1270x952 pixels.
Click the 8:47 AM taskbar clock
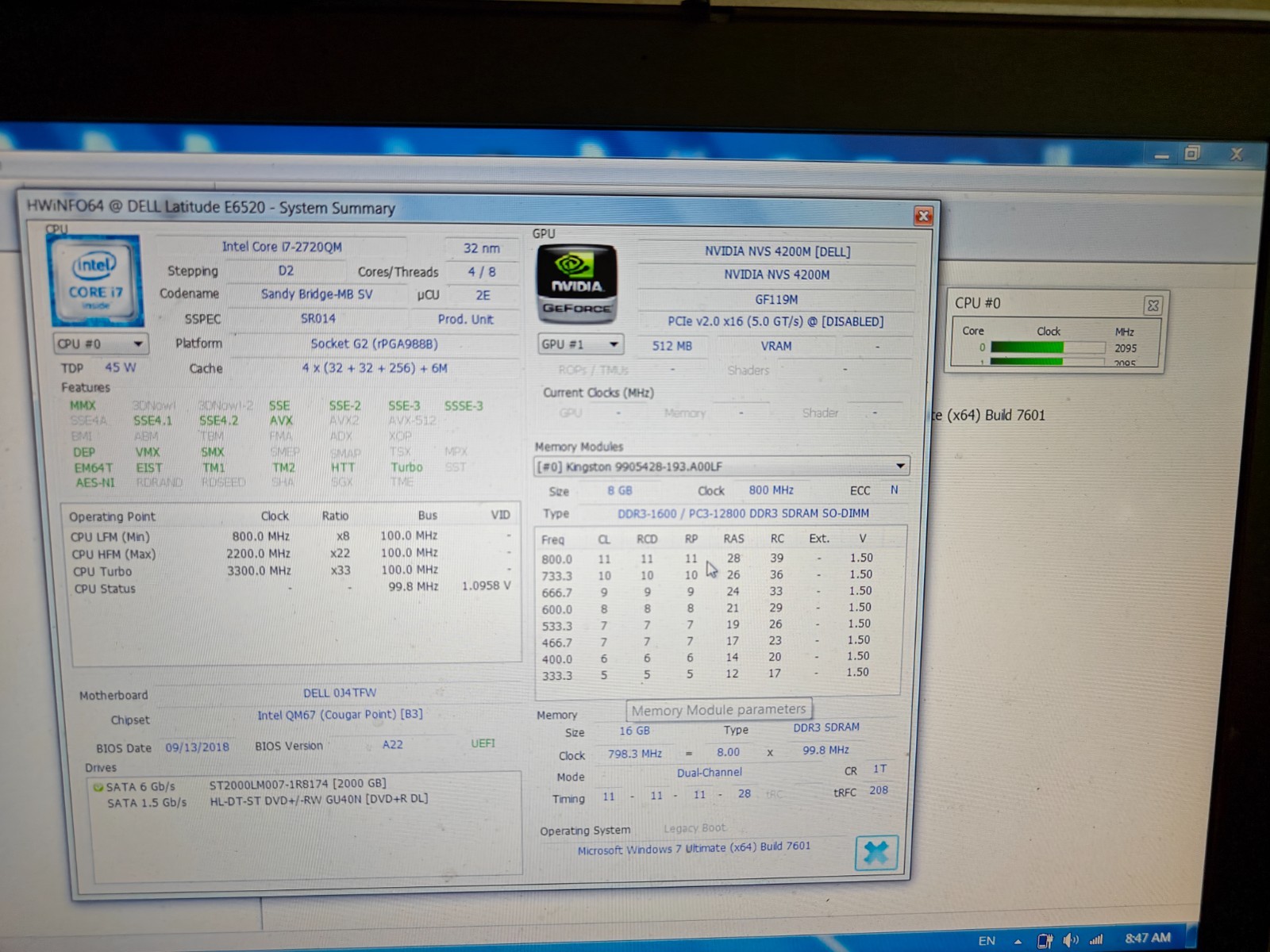[x=1148, y=938]
